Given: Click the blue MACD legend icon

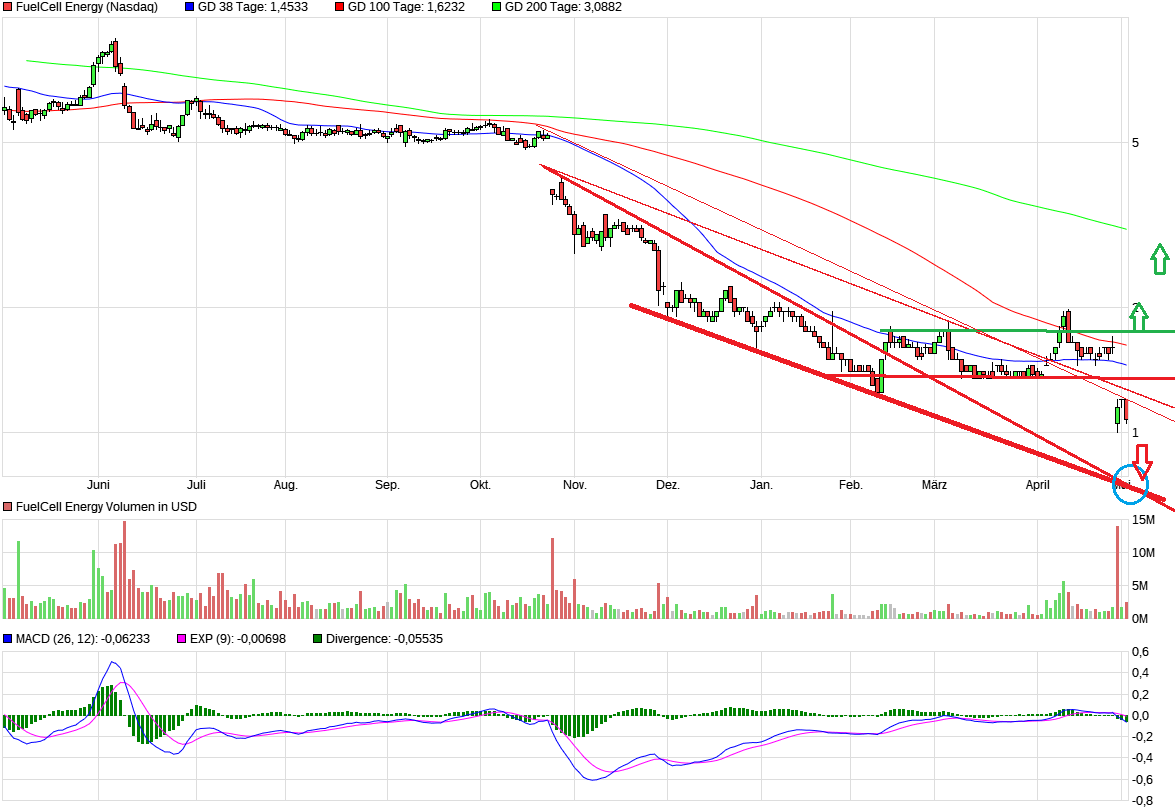Looking at the screenshot, I should (7, 637).
